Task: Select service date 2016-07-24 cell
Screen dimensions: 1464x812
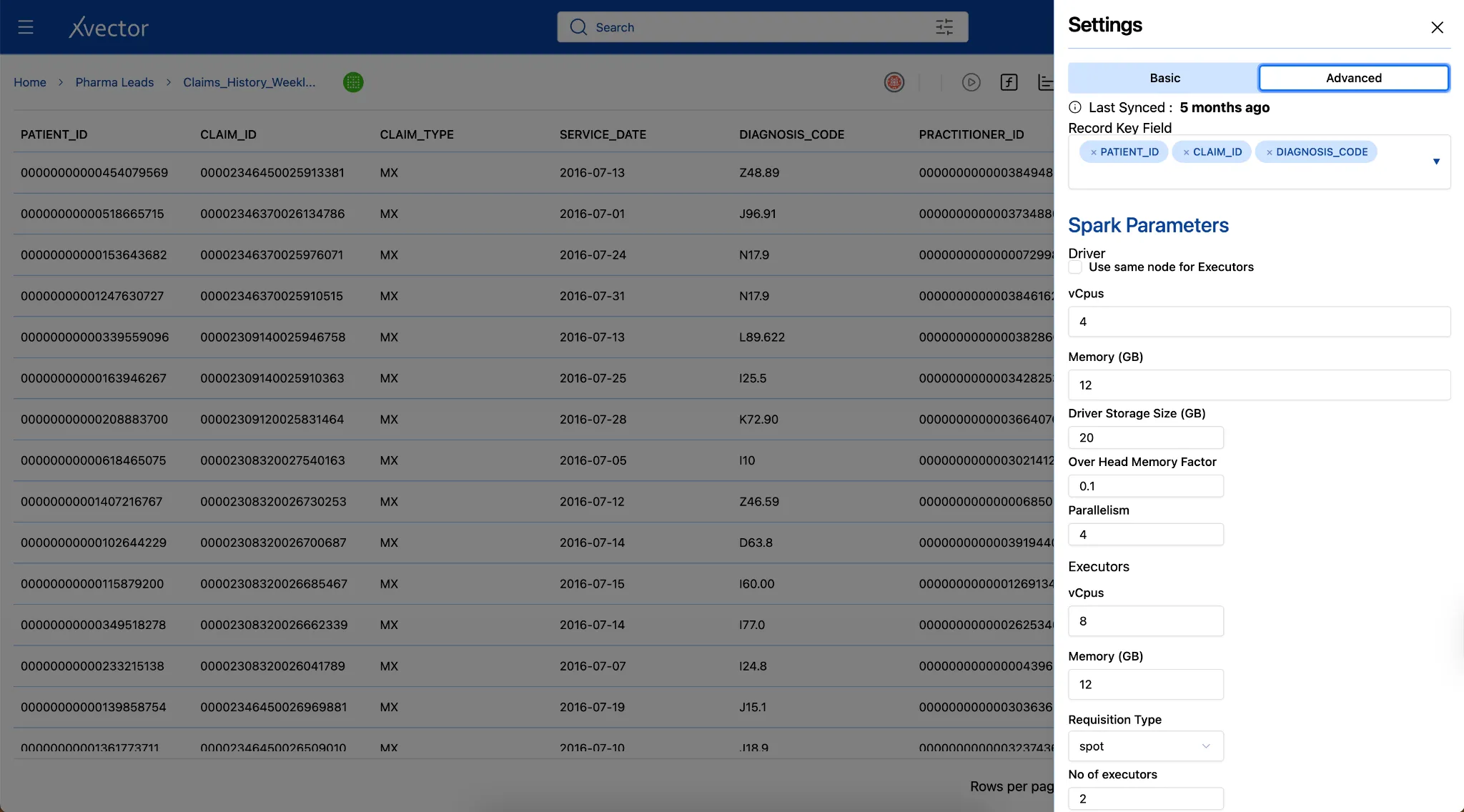Action: [593, 255]
